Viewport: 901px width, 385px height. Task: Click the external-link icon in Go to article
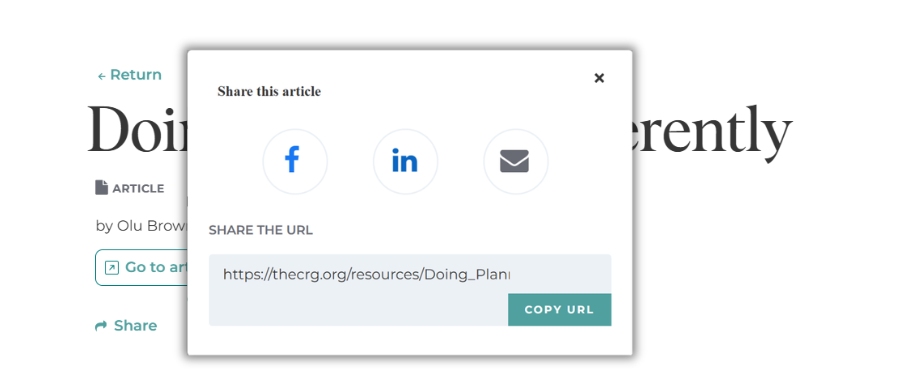[111, 268]
